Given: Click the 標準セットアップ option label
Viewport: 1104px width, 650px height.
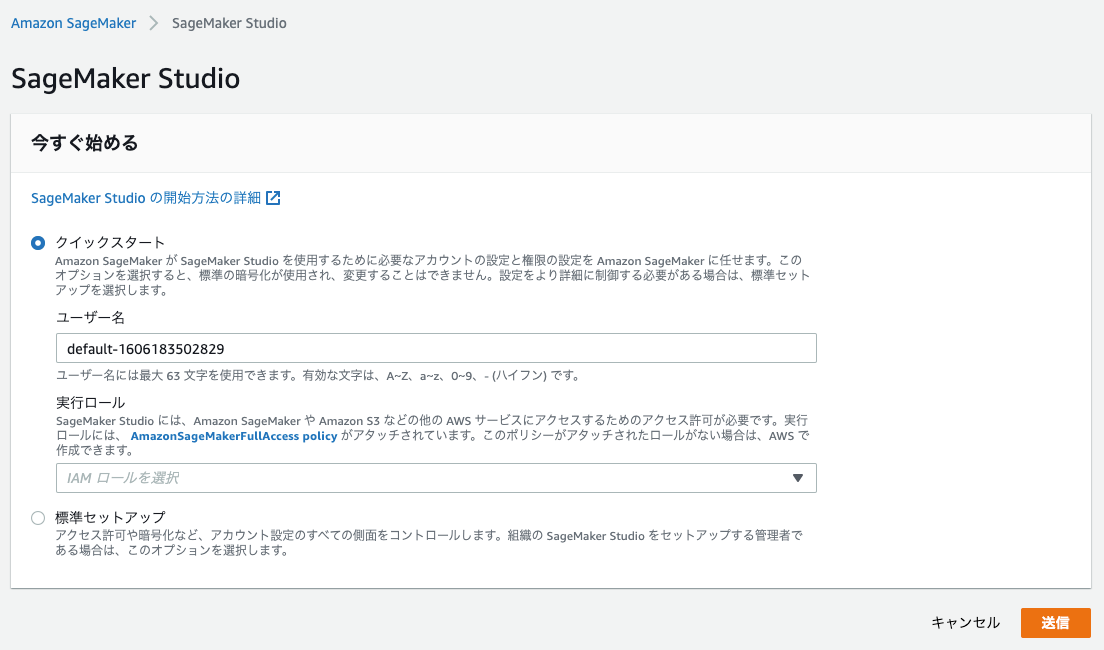Looking at the screenshot, I should point(110,518).
